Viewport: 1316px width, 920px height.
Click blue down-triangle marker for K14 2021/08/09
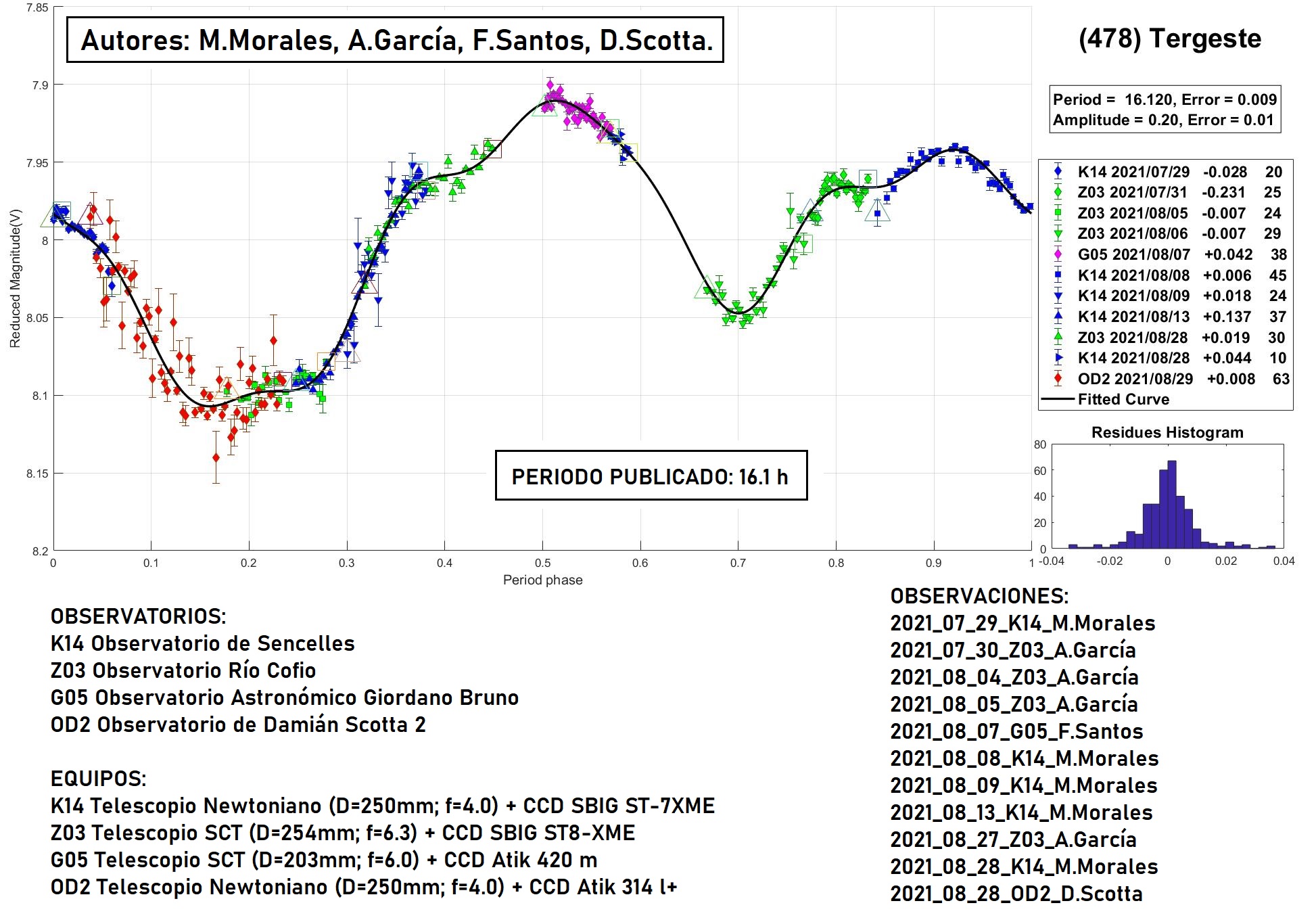[x=1058, y=296]
